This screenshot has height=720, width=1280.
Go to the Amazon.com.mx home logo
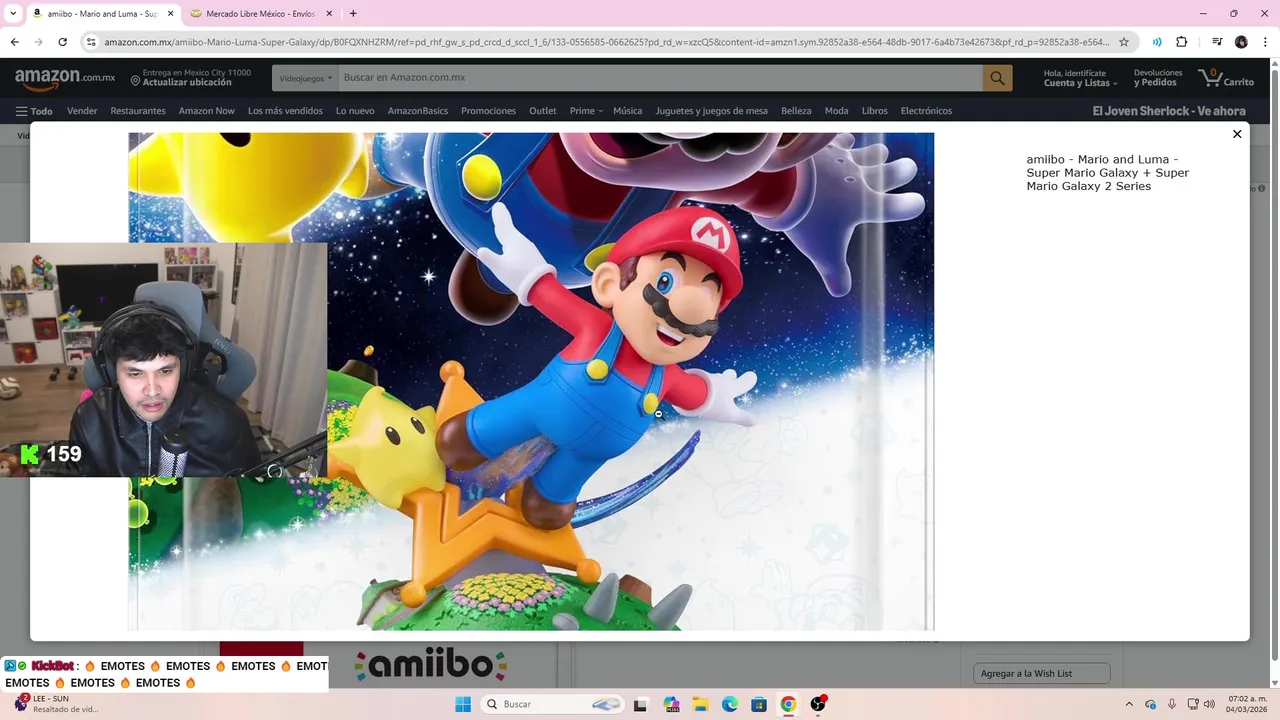point(65,78)
